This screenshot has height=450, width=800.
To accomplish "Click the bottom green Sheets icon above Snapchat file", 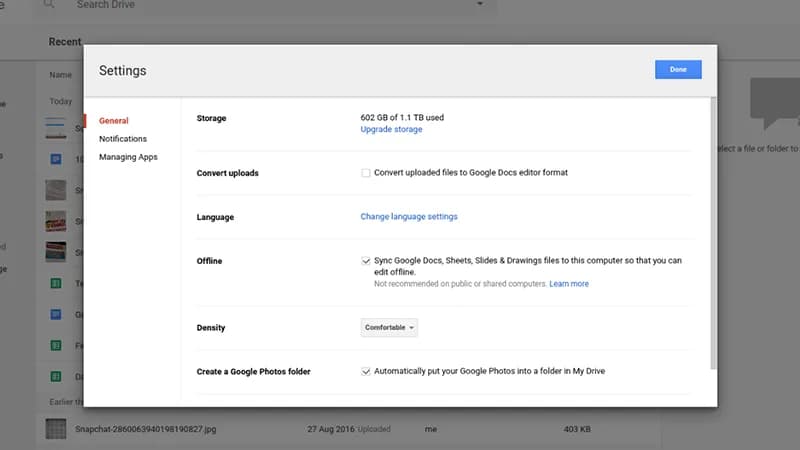I will click(x=56, y=377).
